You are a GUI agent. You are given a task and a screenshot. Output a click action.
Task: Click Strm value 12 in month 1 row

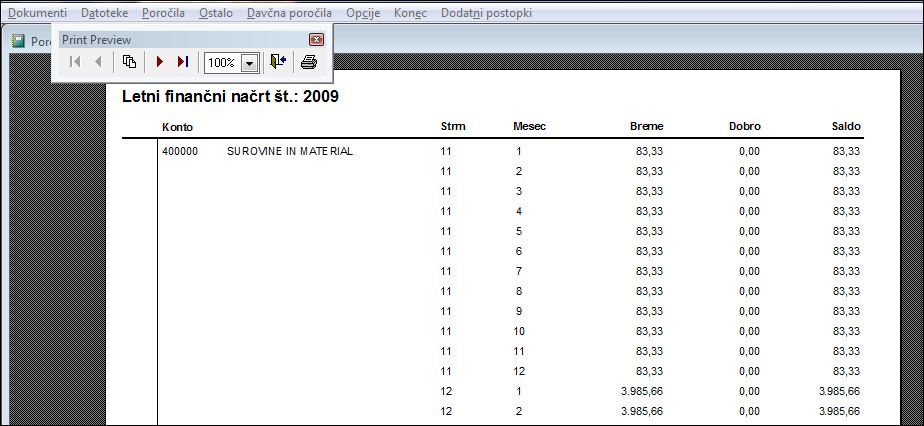446,391
